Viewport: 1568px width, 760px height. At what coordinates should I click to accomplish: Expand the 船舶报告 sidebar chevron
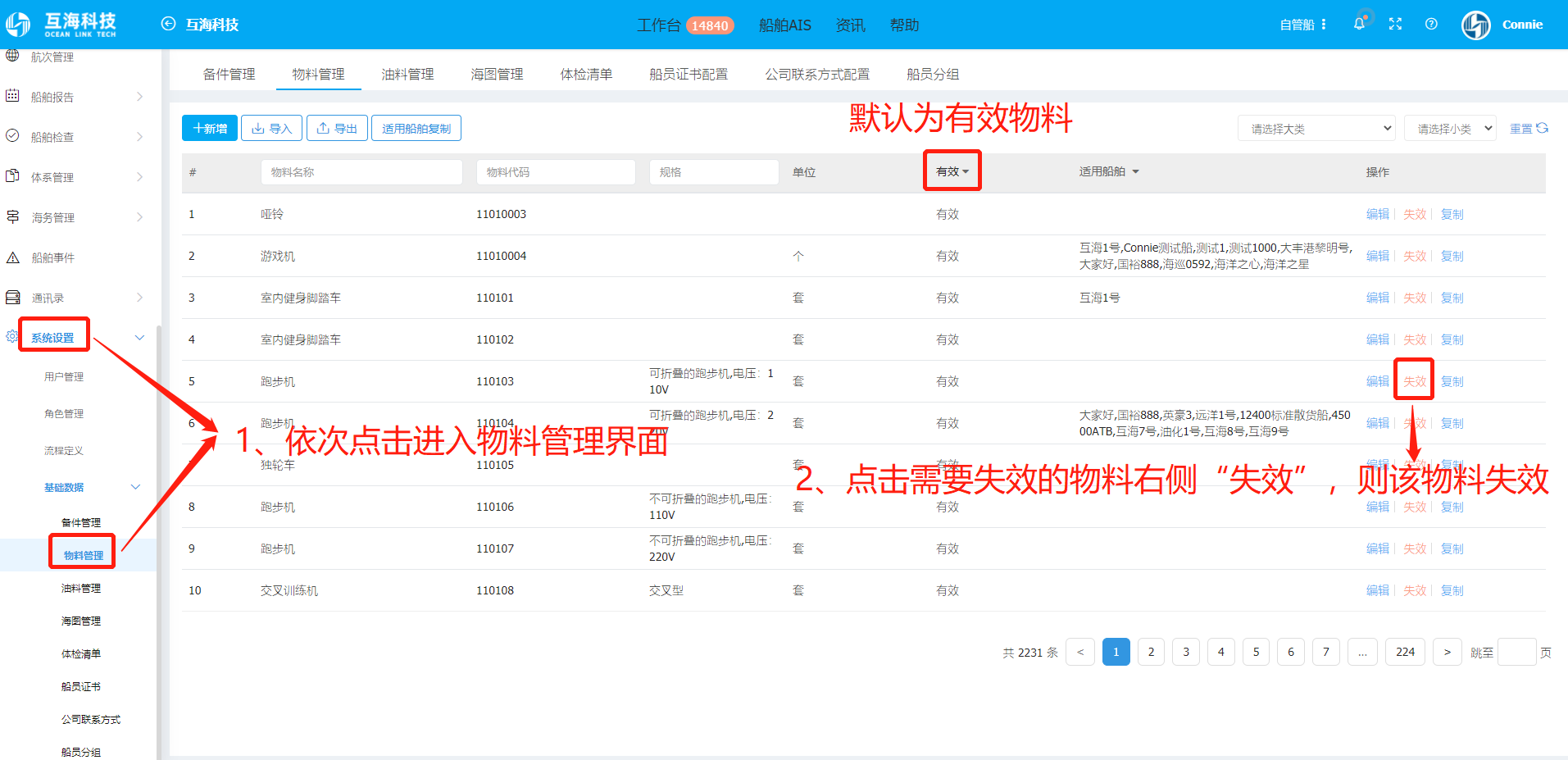139,97
